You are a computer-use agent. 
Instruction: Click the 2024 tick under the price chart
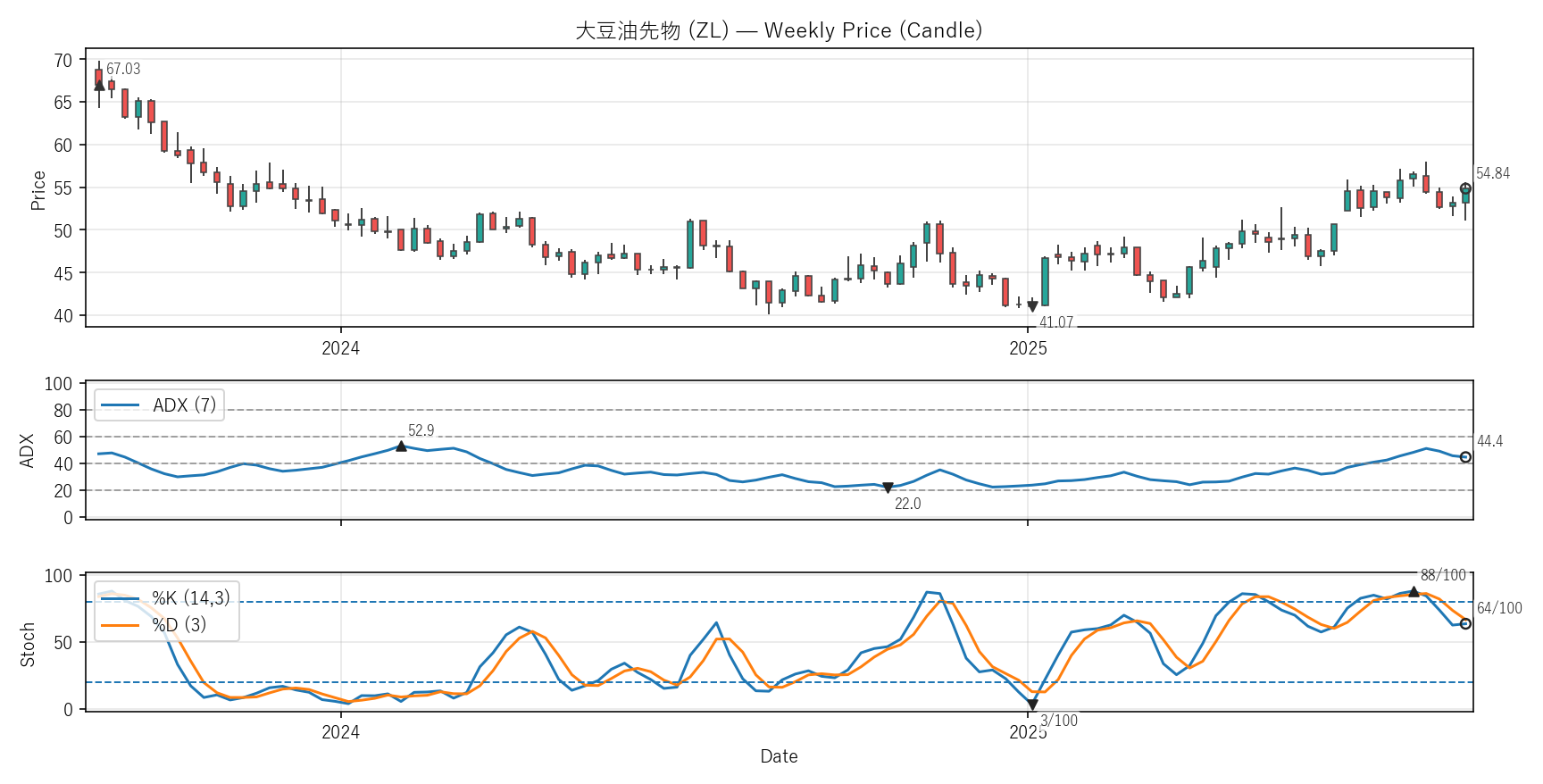click(x=340, y=348)
